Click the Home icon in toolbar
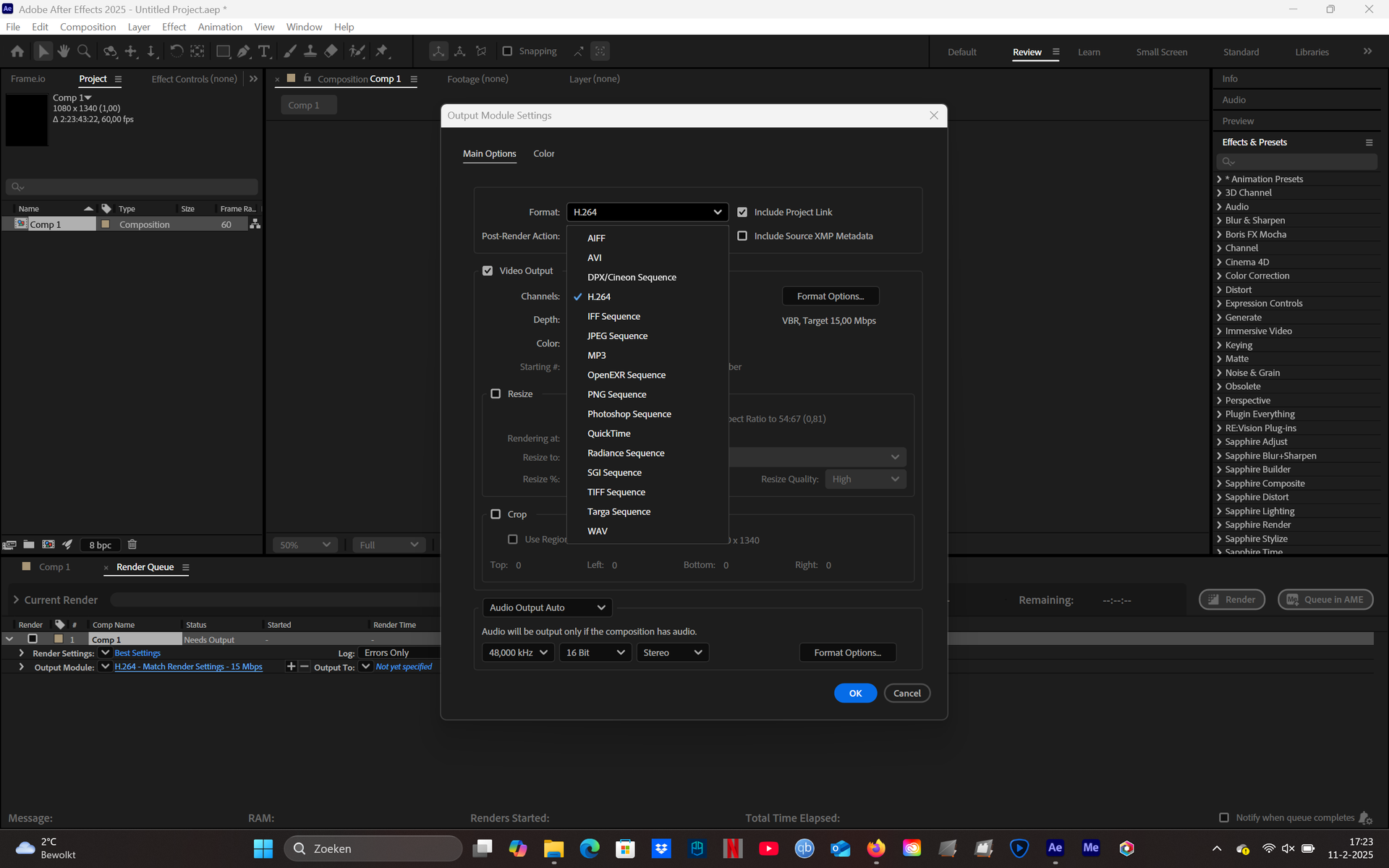The width and height of the screenshot is (1389, 868). click(x=17, y=51)
